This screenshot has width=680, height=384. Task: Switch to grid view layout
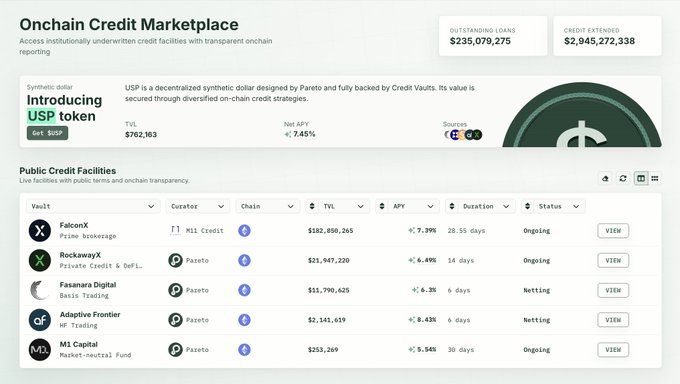655,178
